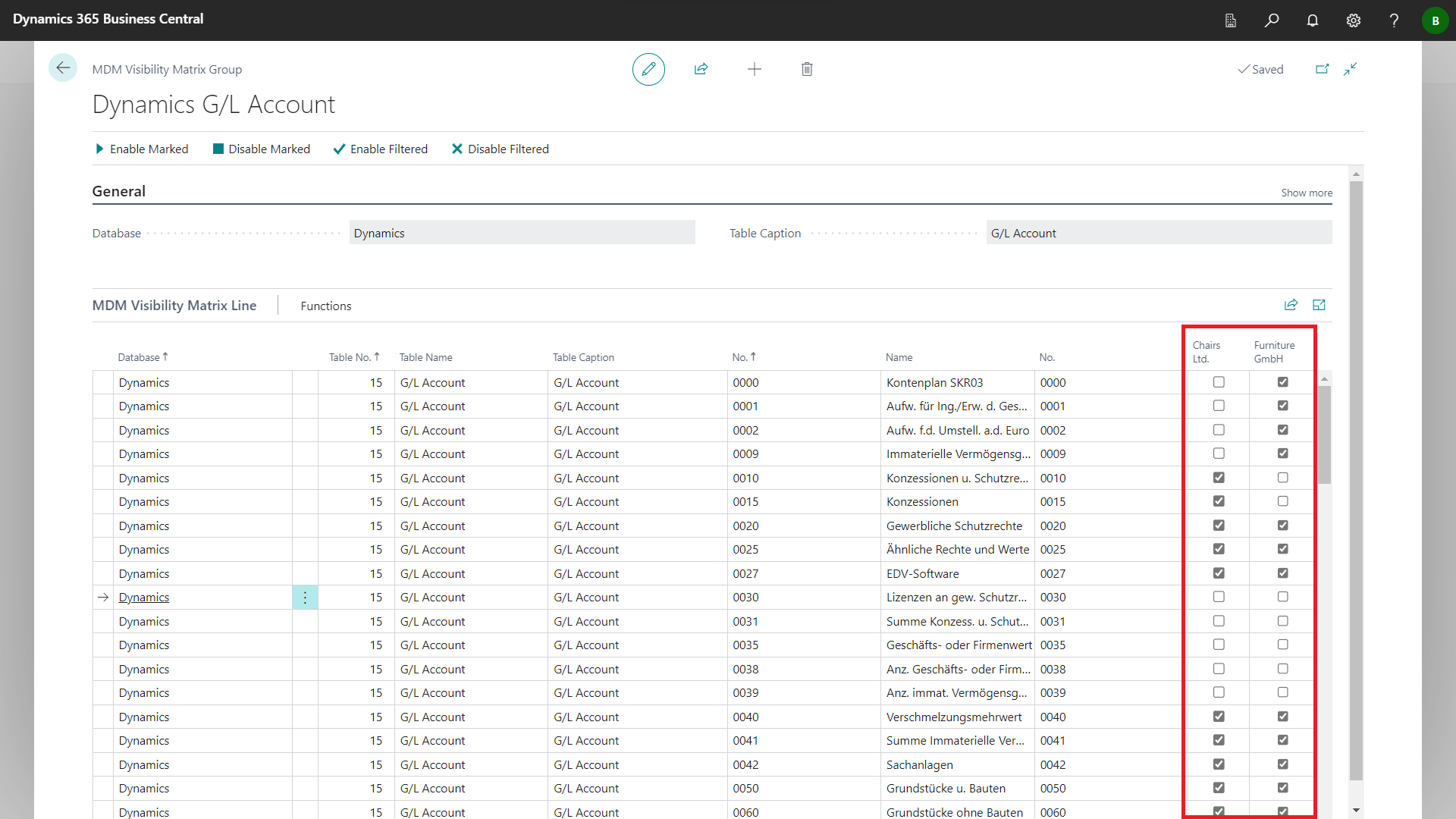Screen dimensions: 1456x819
Task: Select the Gewerbliche Schutzrechte name cell
Action: click(x=957, y=526)
